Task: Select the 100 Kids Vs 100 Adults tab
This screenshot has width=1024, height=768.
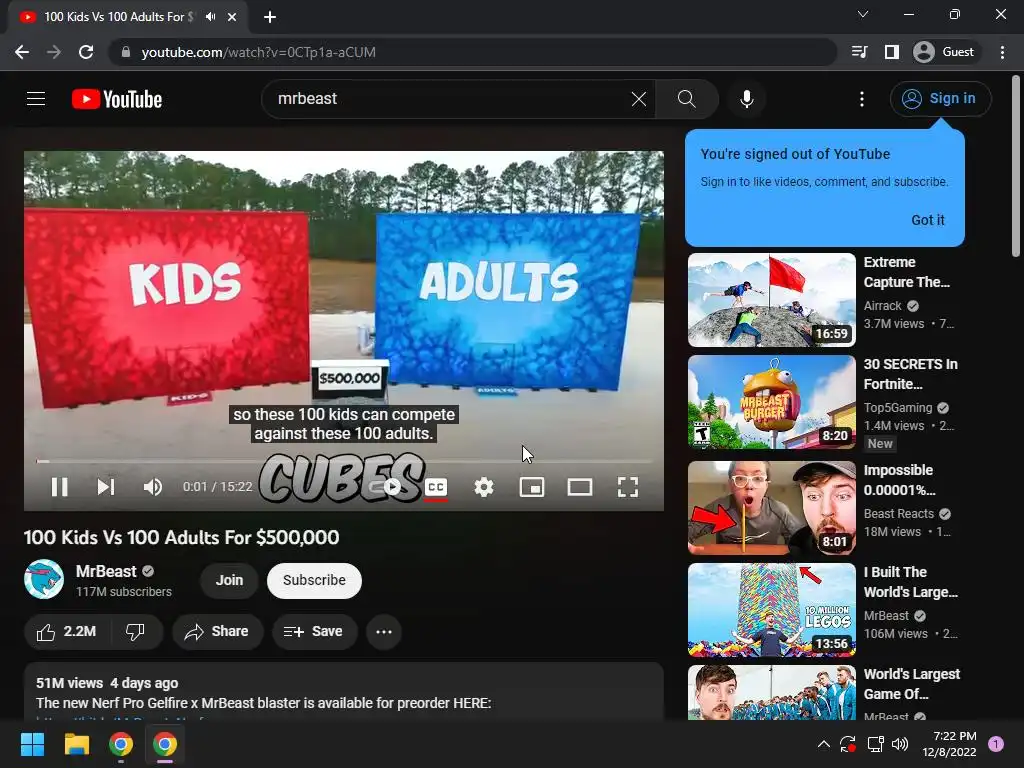Action: (118, 17)
